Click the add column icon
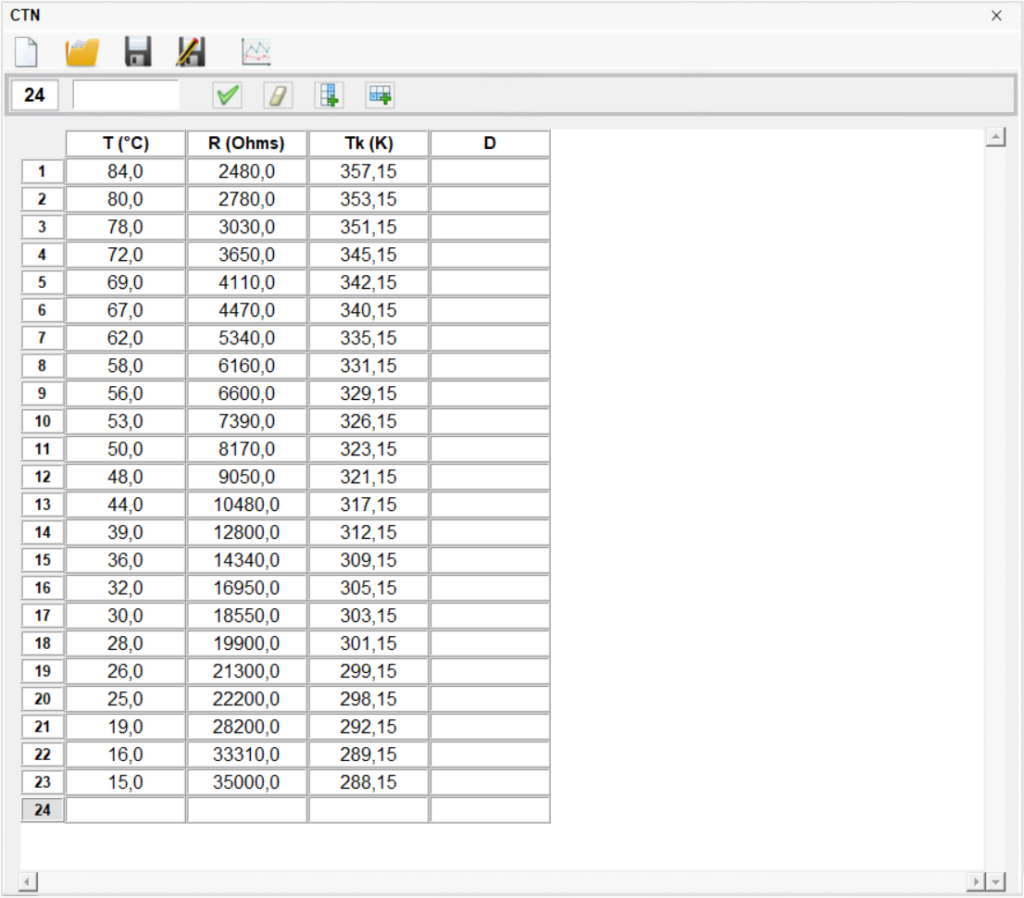The width and height of the screenshot is (1024, 898). pos(329,95)
